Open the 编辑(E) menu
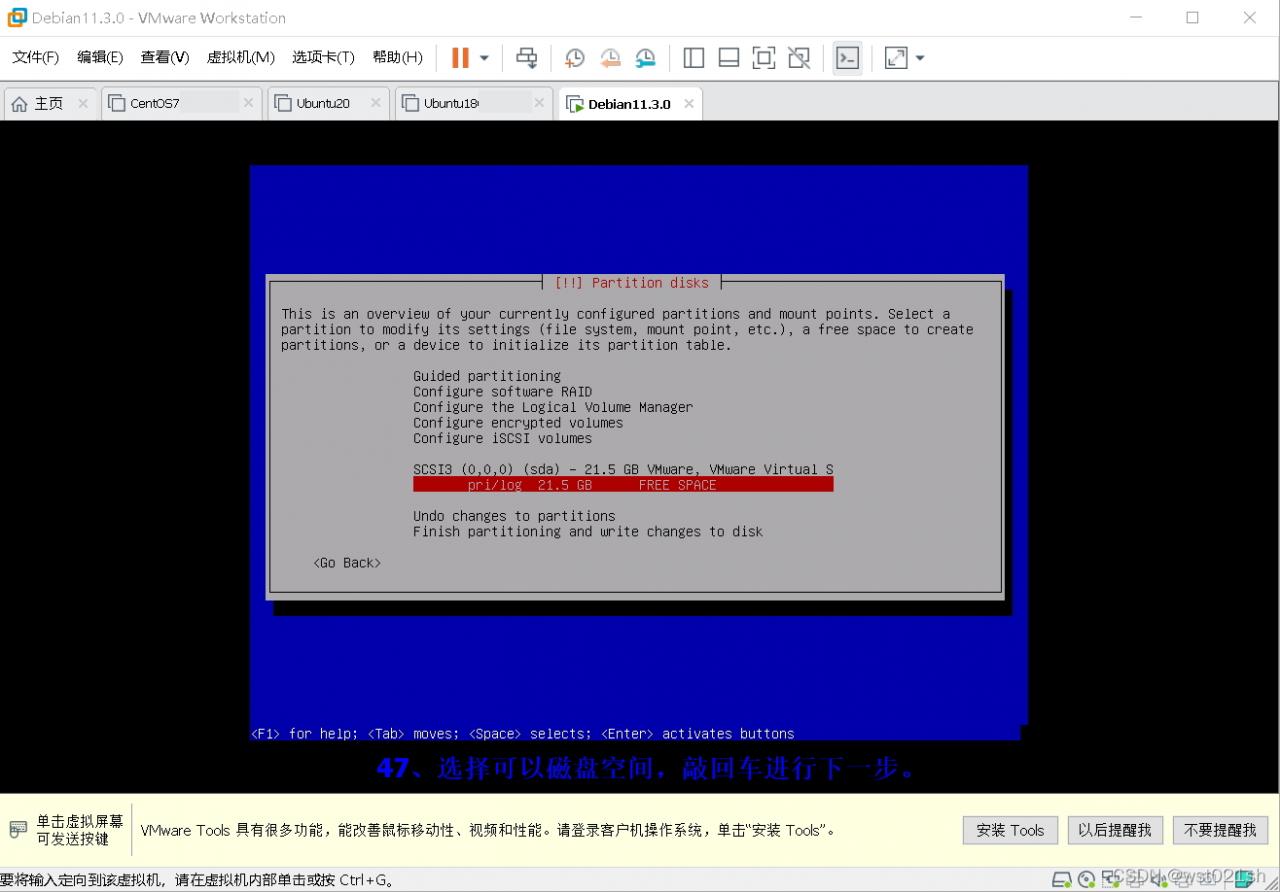Screen dimensions: 1280x892 pos(100,57)
